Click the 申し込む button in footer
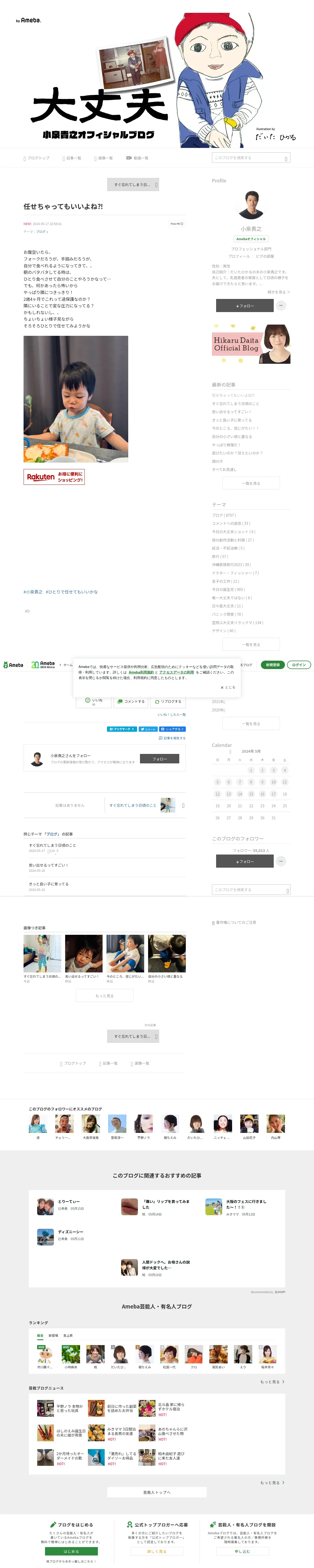Screen dimensions: 314x1568 pos(242,1551)
